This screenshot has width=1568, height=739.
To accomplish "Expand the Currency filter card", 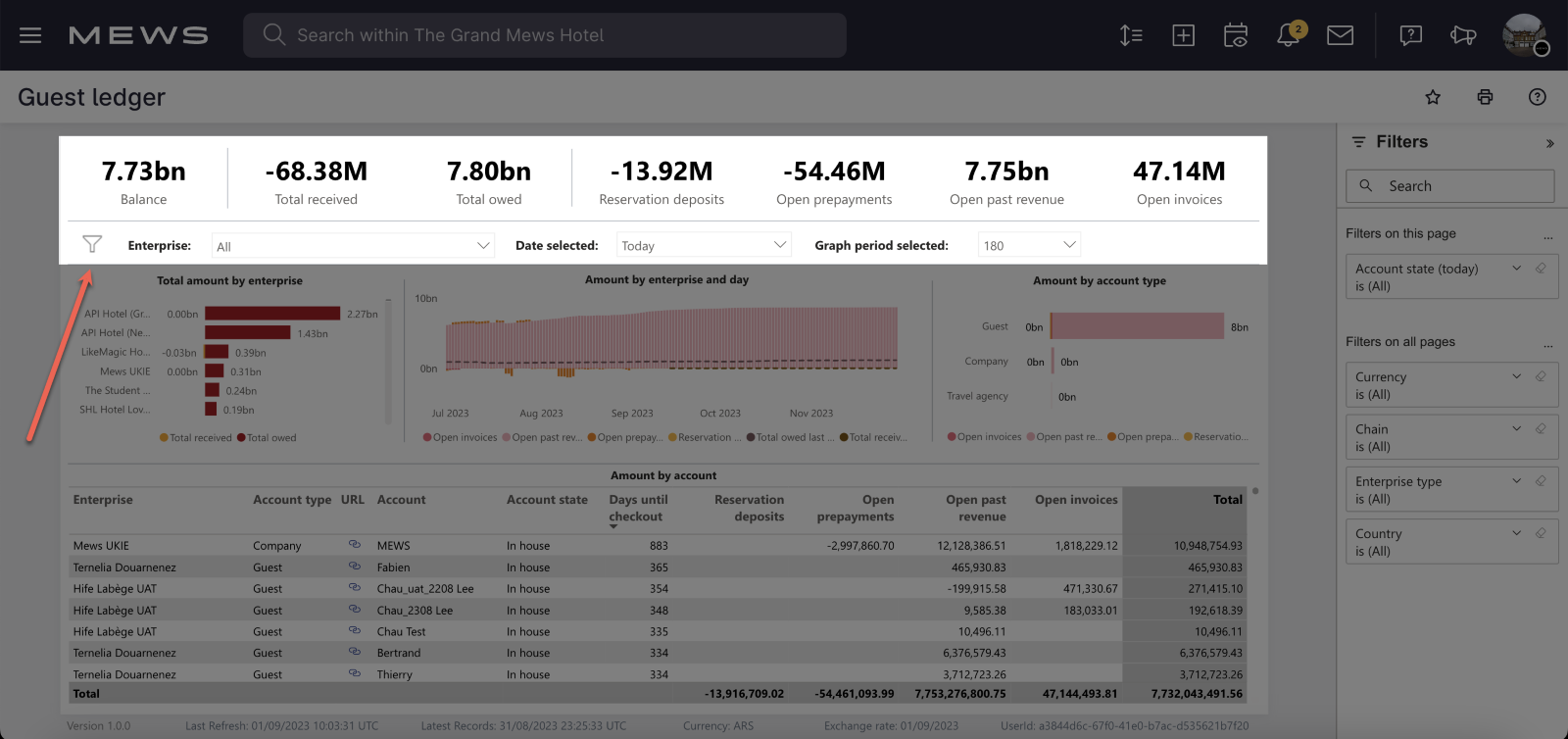I will 1516,376.
